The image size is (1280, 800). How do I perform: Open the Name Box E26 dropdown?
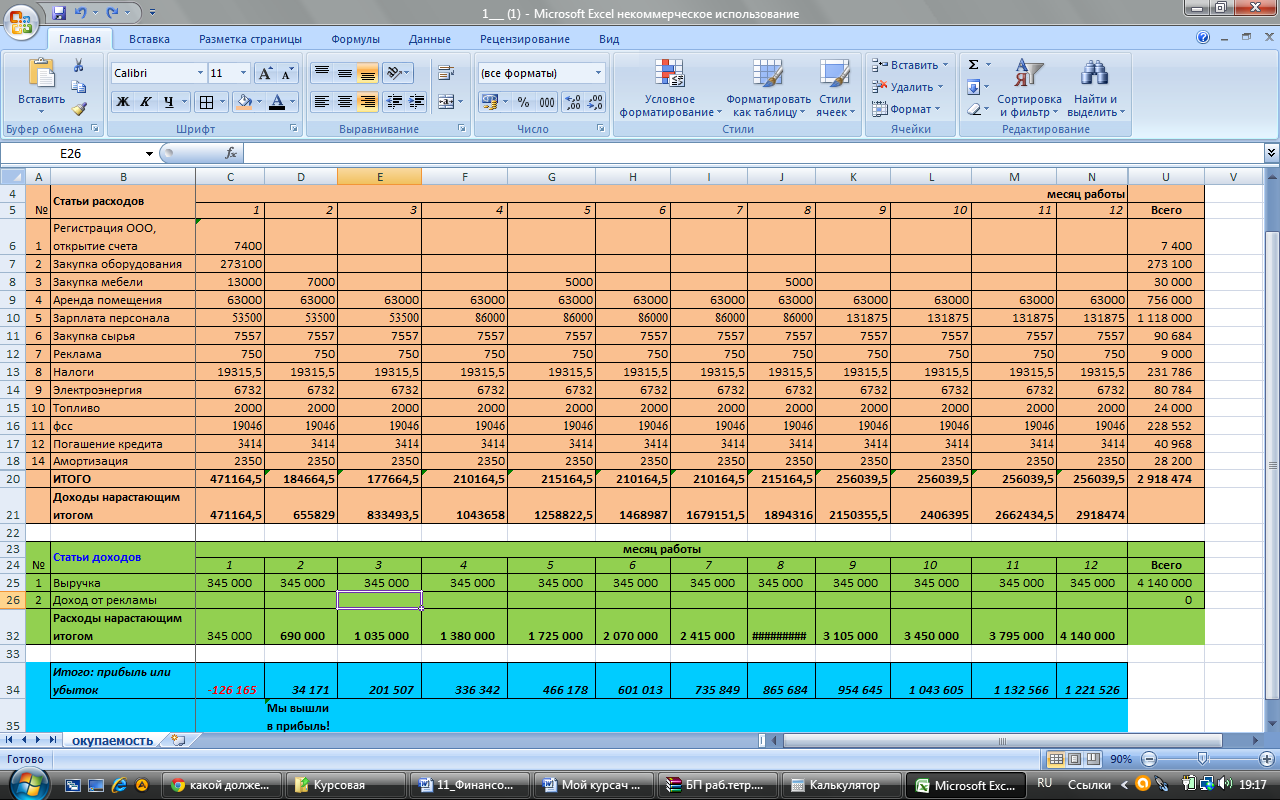tap(150, 153)
